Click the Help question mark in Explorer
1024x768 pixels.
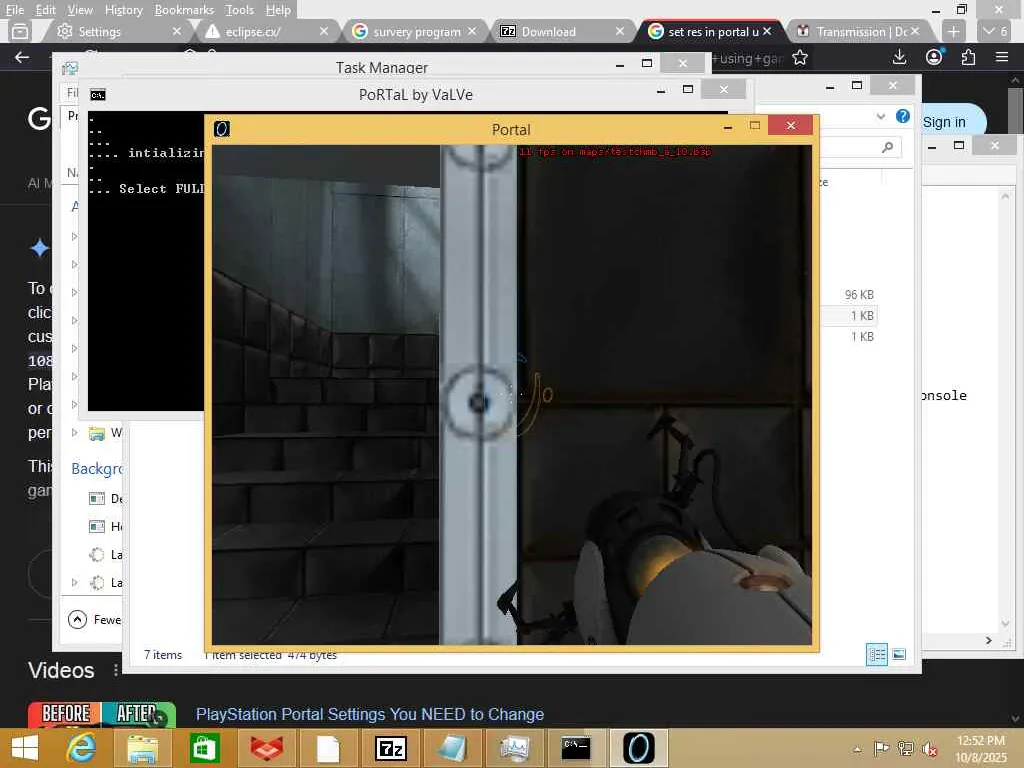click(x=903, y=116)
